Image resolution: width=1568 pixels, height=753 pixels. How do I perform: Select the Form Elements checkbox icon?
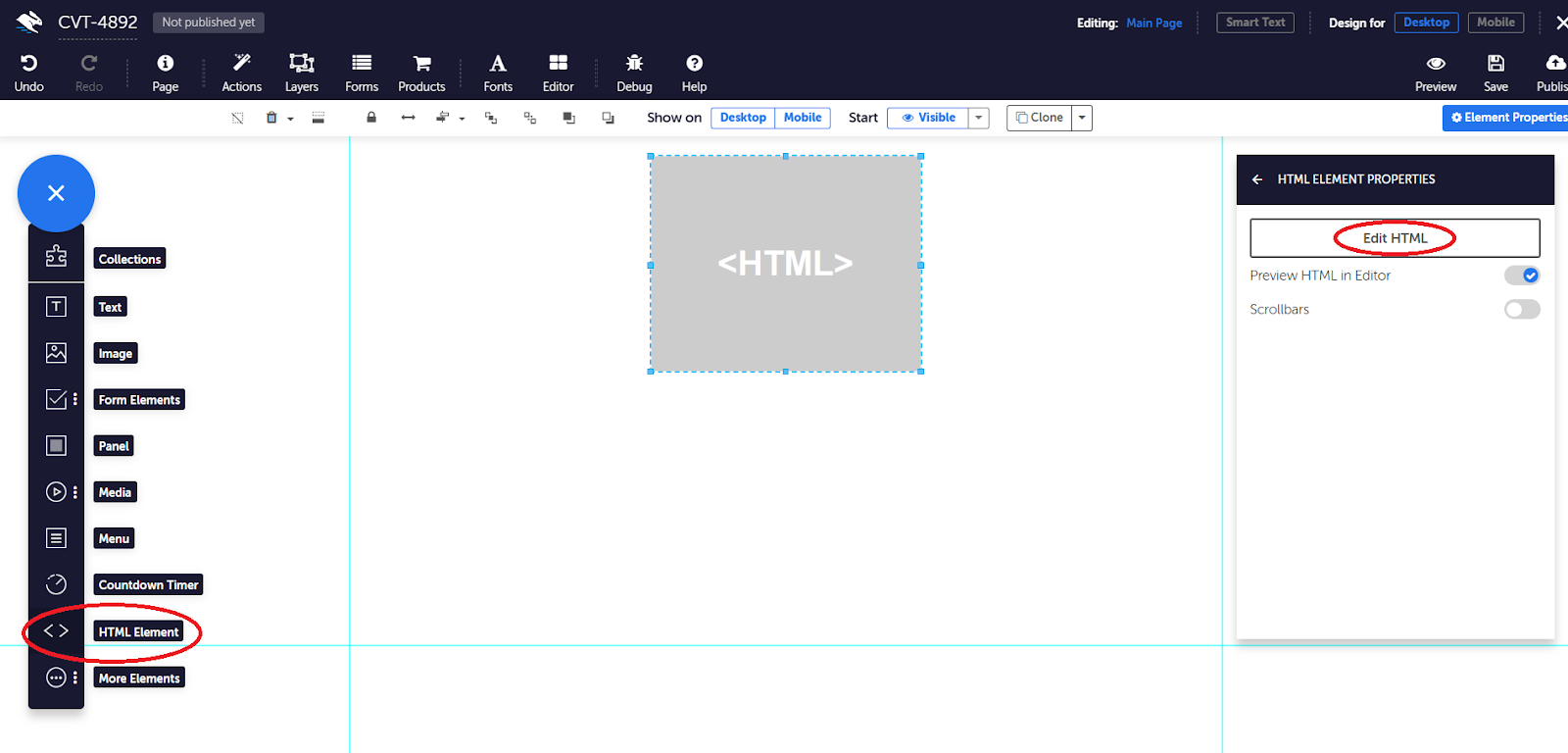coord(56,399)
